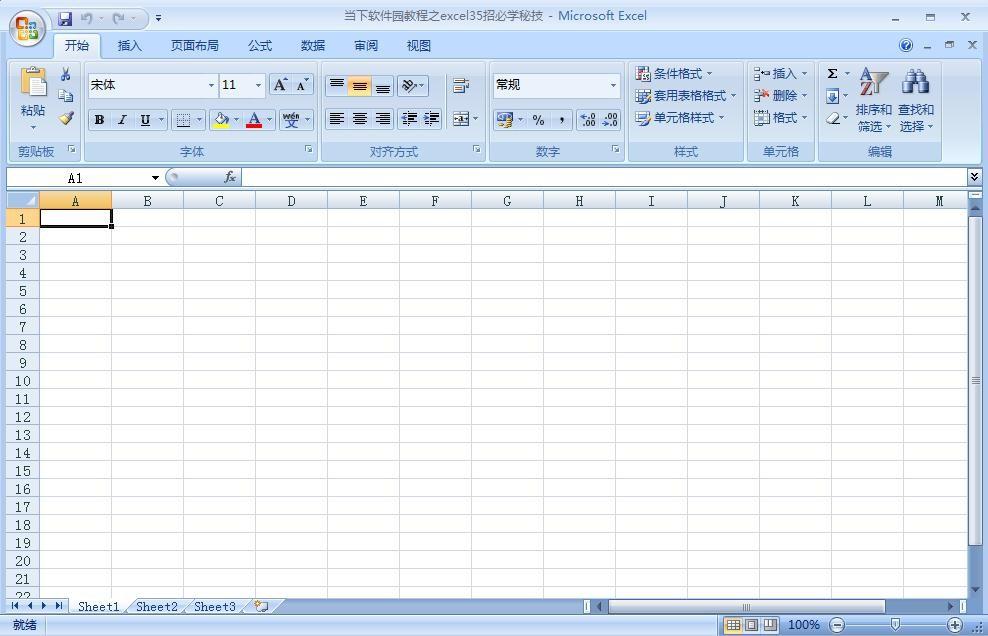Click the zoom slider handle
Screen dimensions: 988x636
pos(895,624)
